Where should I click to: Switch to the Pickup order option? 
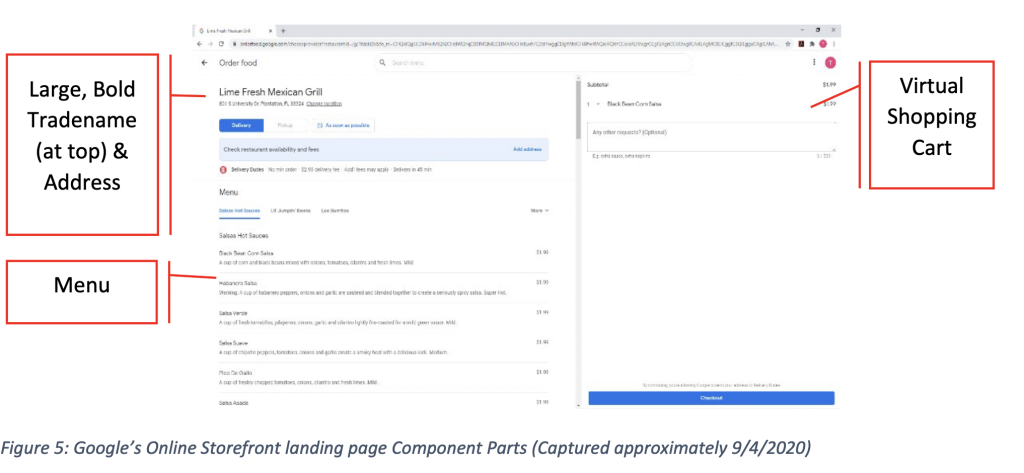[285, 125]
